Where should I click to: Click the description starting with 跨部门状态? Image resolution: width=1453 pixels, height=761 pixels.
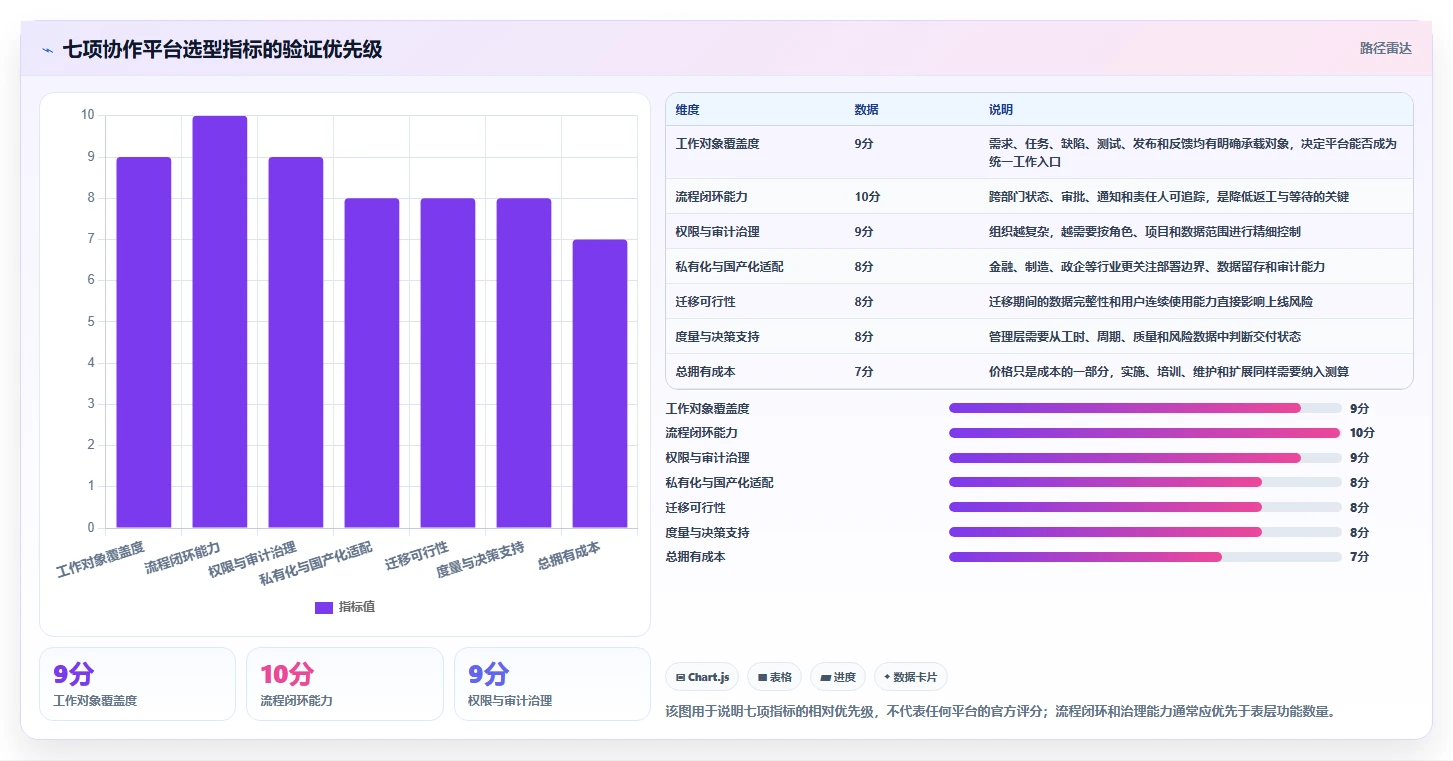1169,196
